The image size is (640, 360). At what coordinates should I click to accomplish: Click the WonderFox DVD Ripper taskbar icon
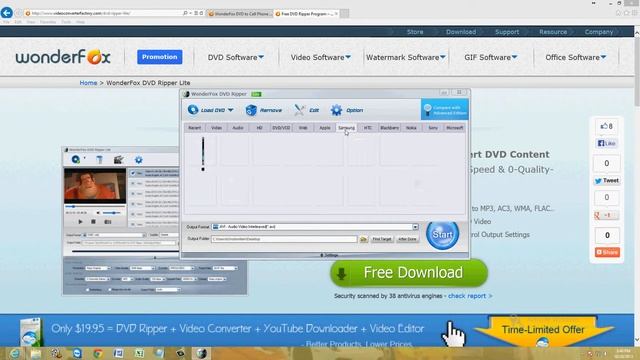click(201, 353)
